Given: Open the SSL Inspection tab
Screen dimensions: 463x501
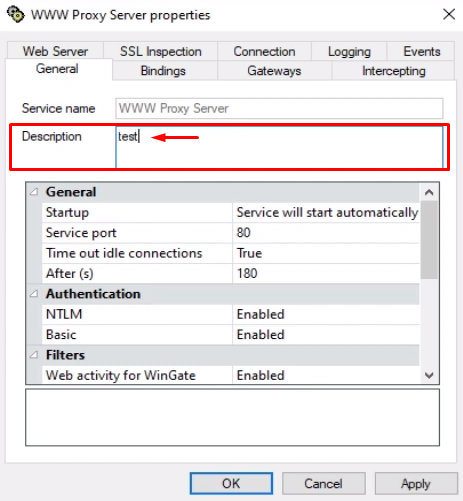Looking at the screenshot, I should pyautogui.click(x=161, y=51).
